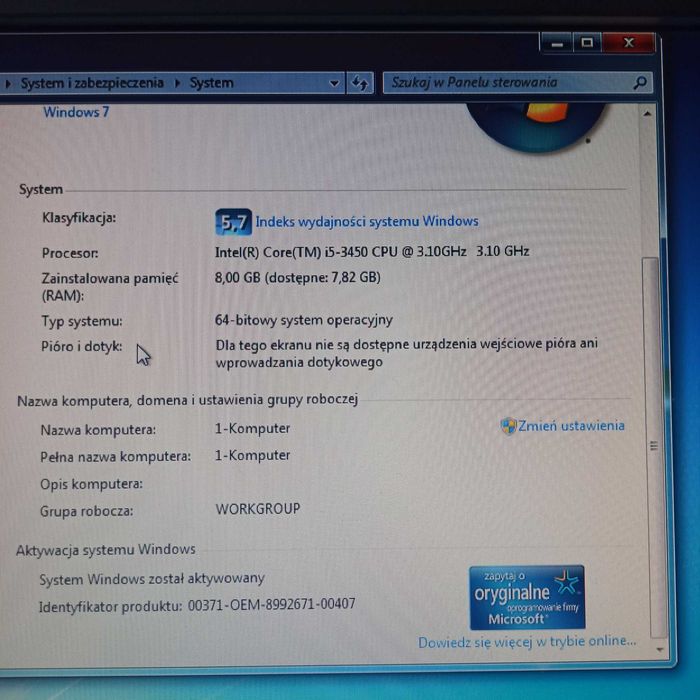Select the Intel Core i5-3450 processor text

click(x=372, y=252)
